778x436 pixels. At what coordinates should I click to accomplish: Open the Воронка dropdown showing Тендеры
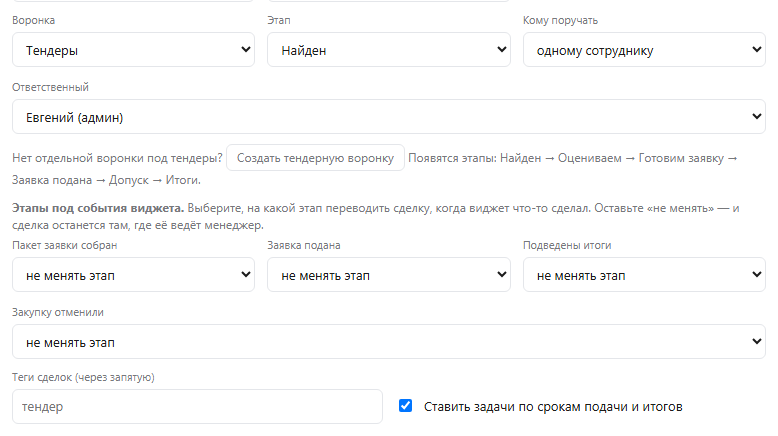pyautogui.click(x=133, y=50)
